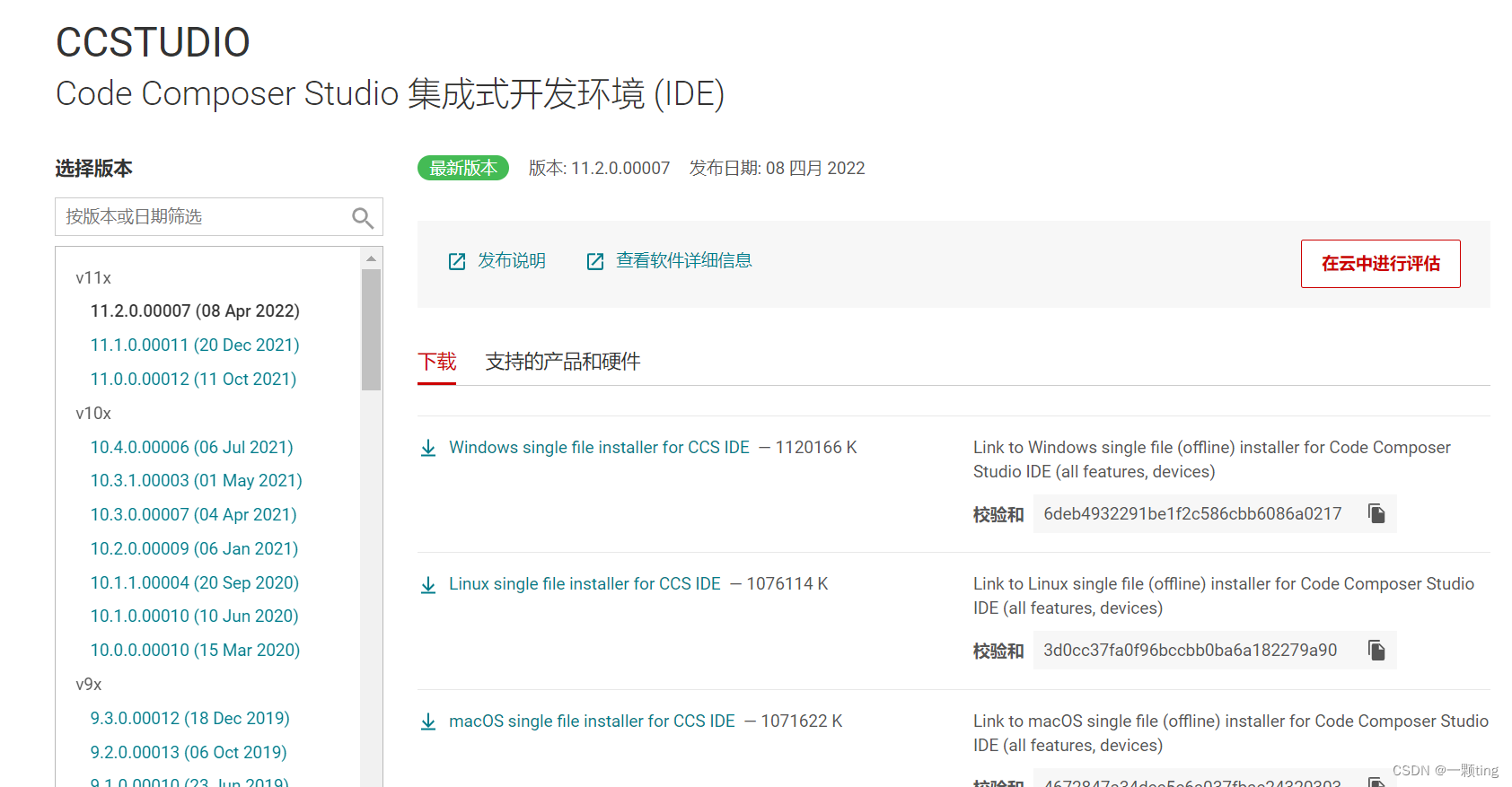Click the 1076114 K file size text
This screenshot has height=787, width=1512.
click(x=787, y=584)
